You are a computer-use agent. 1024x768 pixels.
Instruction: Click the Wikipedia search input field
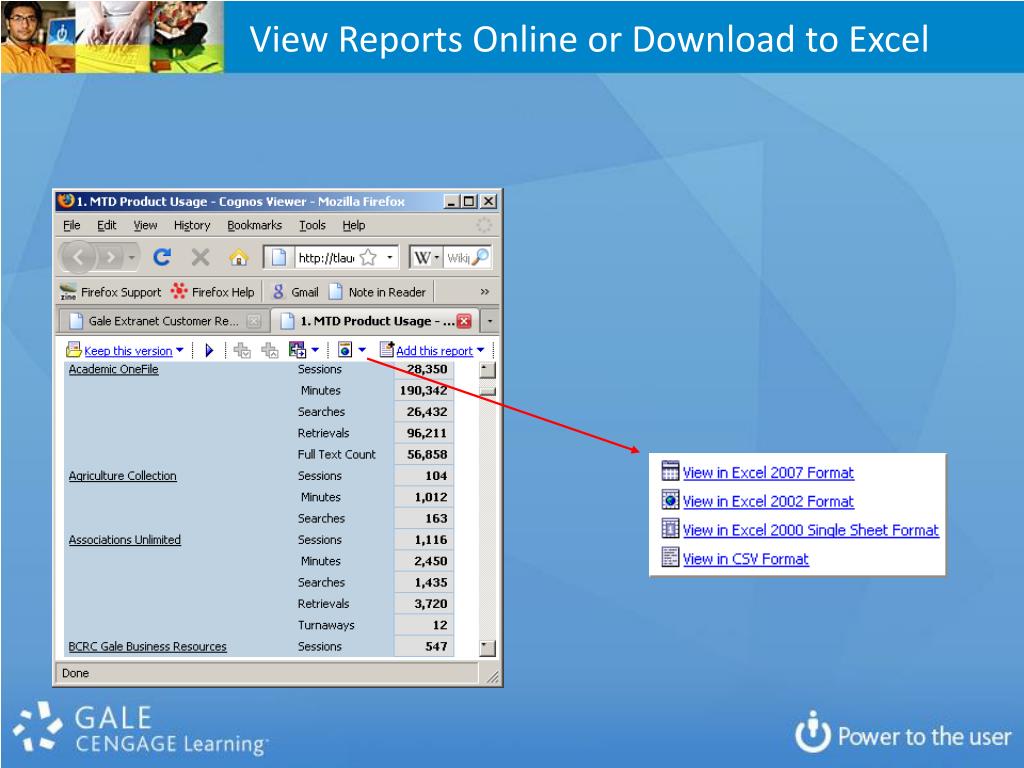tap(458, 258)
